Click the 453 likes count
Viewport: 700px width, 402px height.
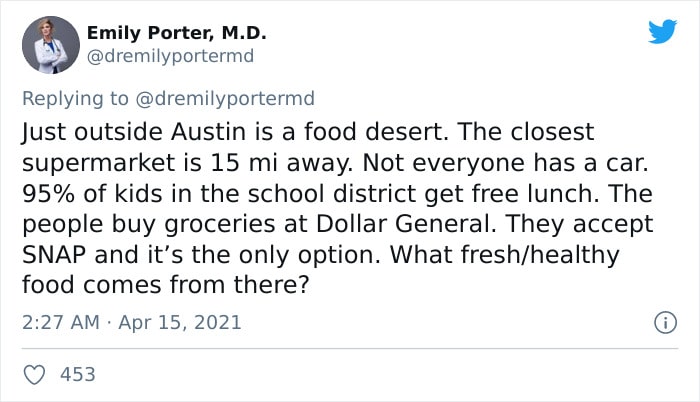click(x=78, y=374)
